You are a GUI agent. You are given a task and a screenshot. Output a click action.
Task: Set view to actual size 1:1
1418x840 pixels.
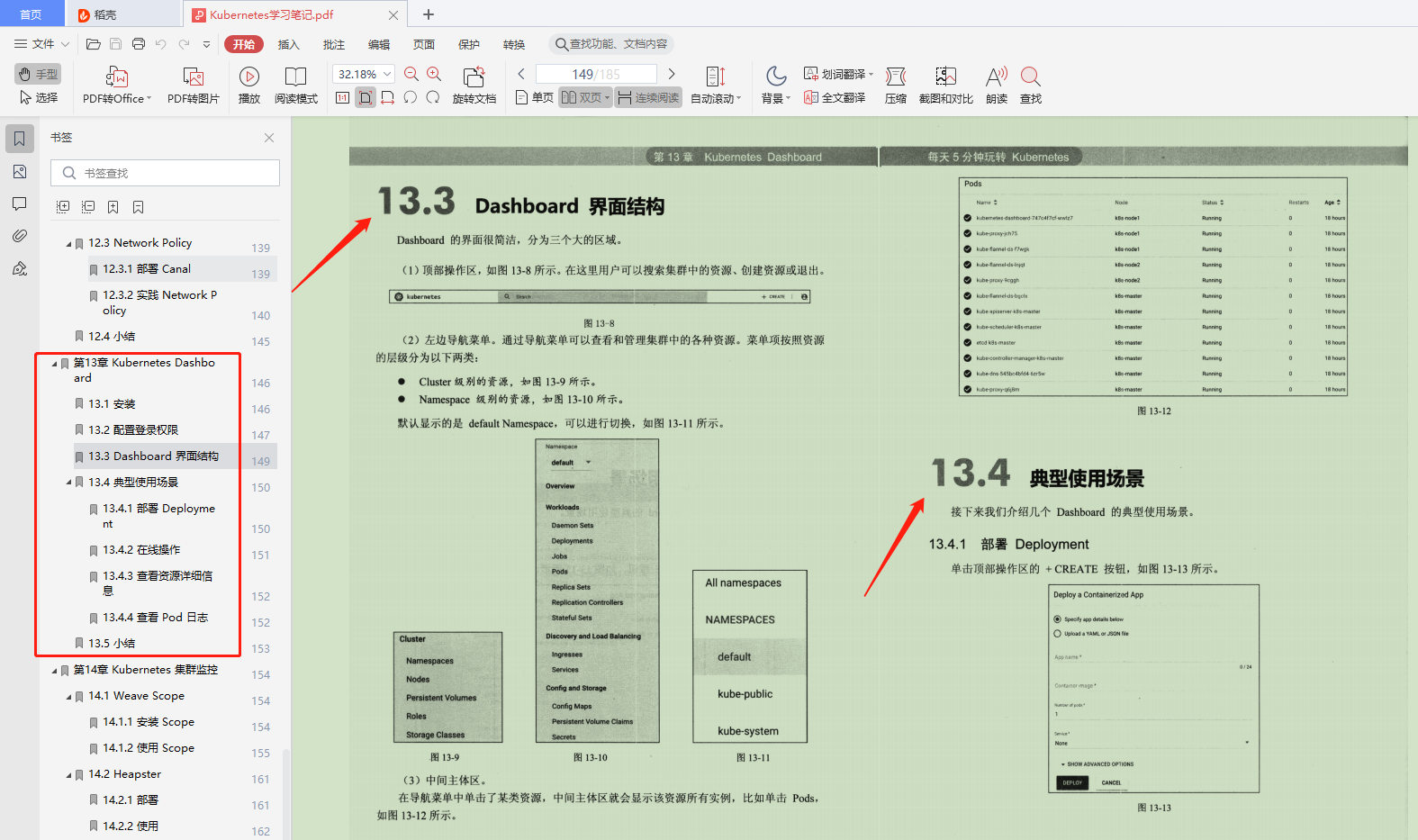pos(343,97)
